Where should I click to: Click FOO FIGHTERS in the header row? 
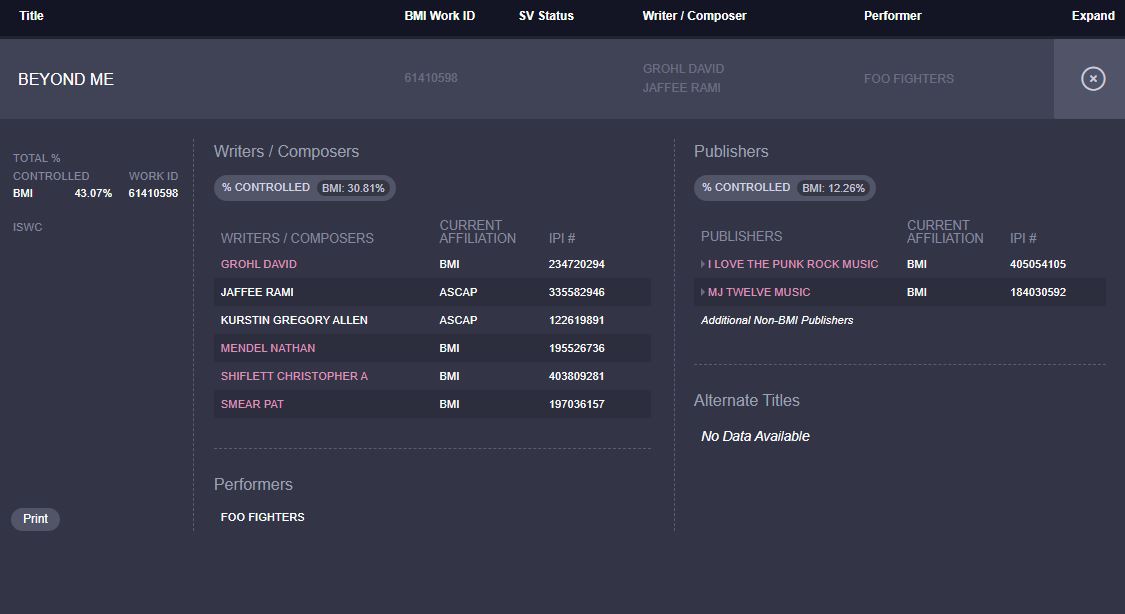[908, 78]
